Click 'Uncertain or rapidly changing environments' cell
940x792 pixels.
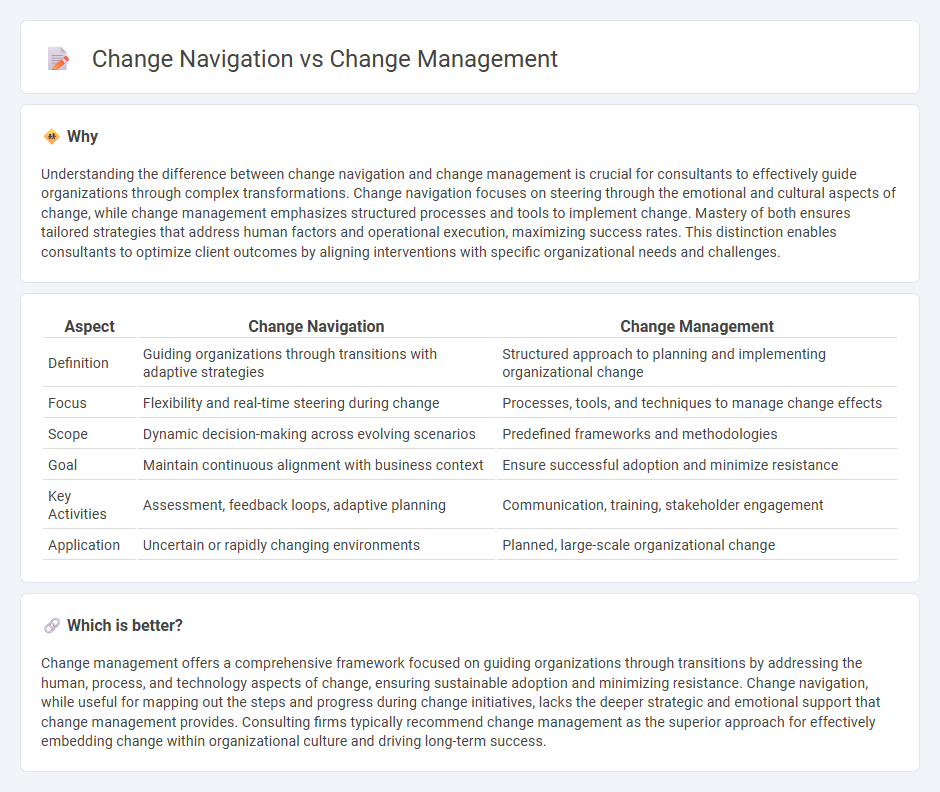[316, 545]
